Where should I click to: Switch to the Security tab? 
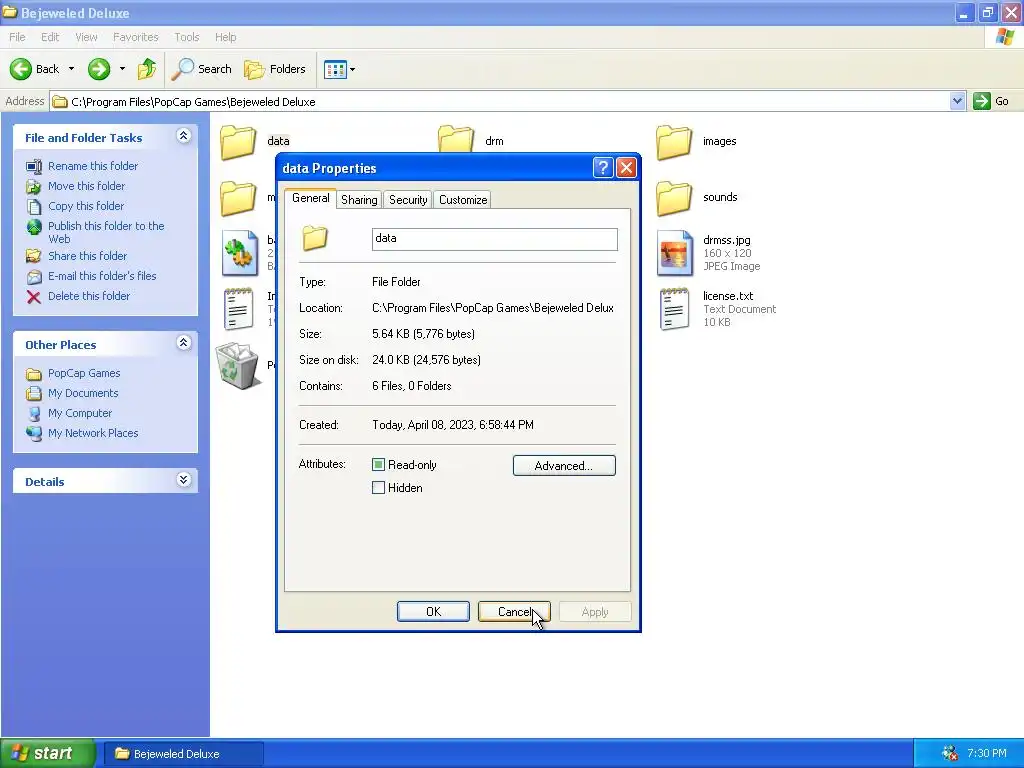coord(408,200)
